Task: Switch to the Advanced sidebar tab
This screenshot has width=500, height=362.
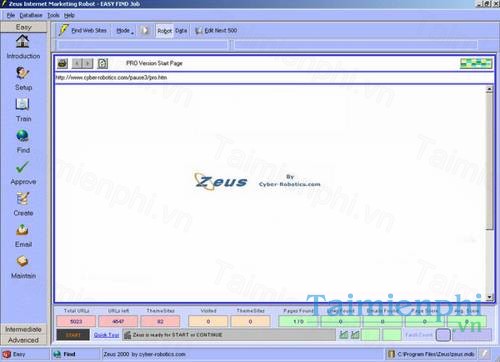Action: [24, 340]
